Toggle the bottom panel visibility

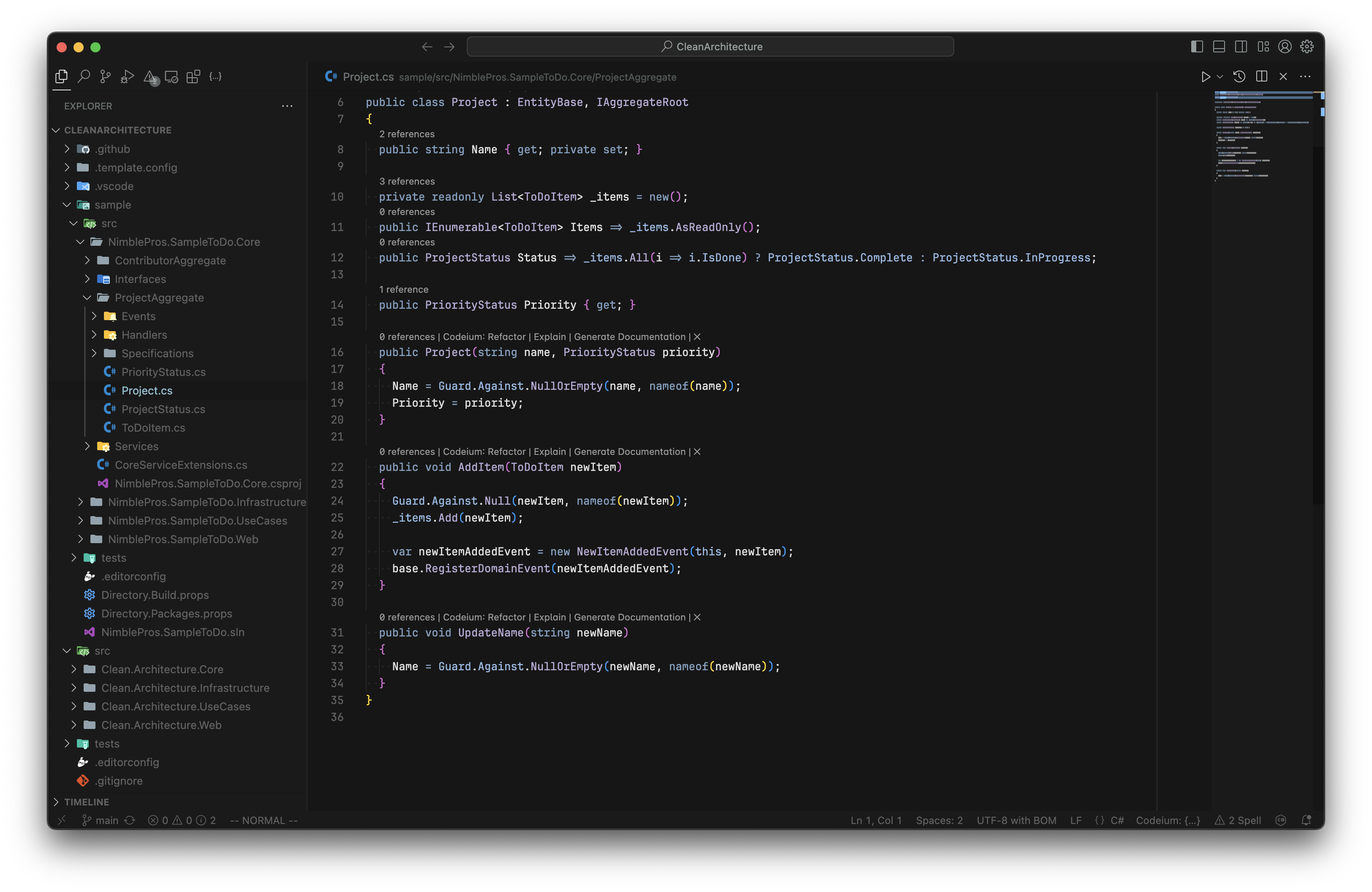click(x=1219, y=47)
